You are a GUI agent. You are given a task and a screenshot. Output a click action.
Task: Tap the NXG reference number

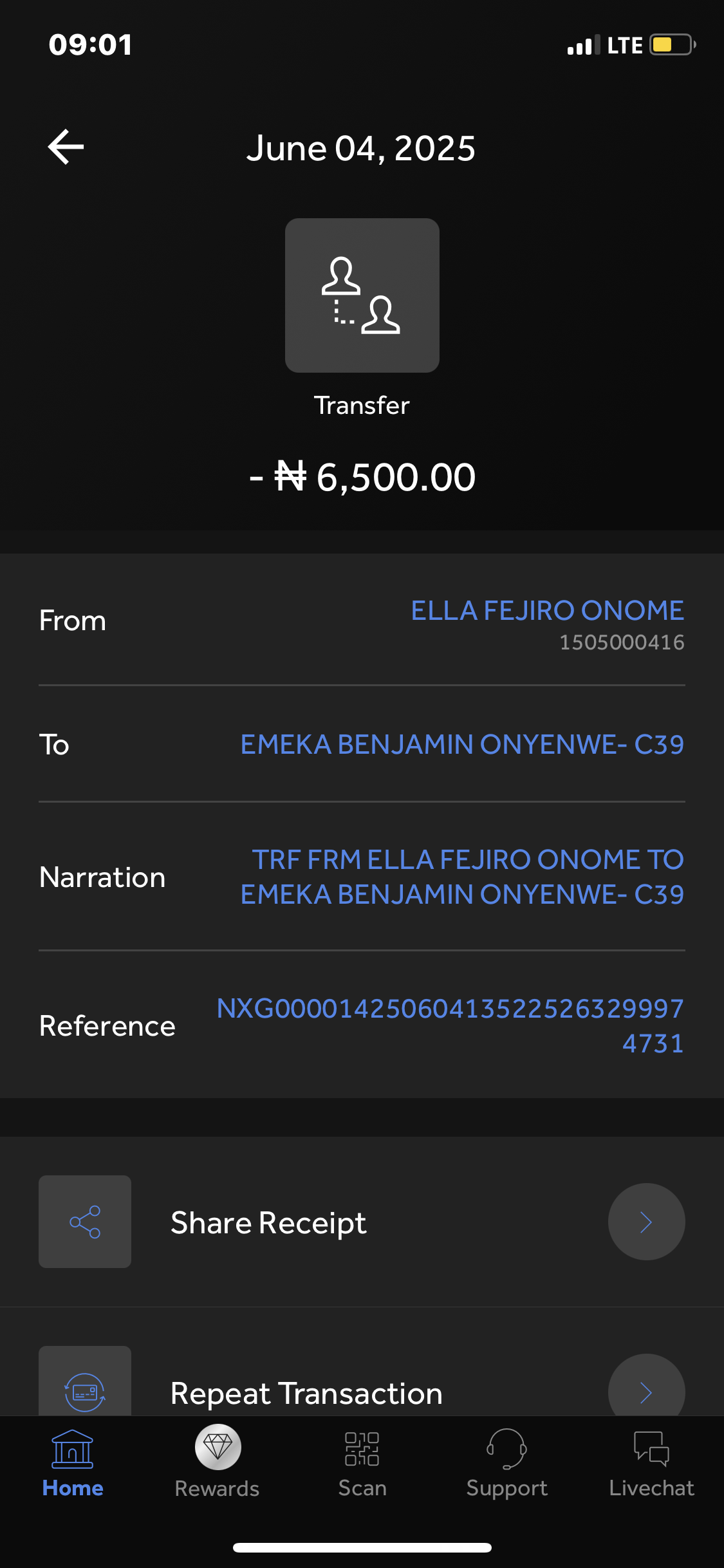coord(450,1025)
